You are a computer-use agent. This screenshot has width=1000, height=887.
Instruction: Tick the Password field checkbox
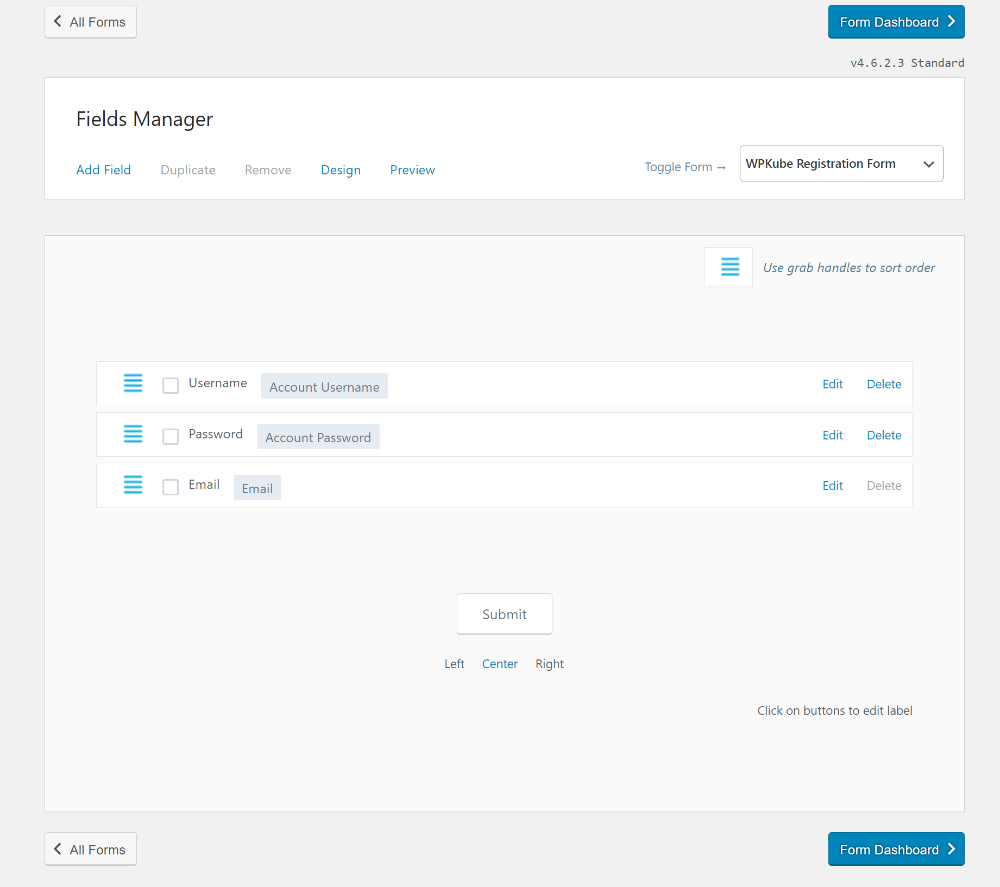(x=170, y=436)
